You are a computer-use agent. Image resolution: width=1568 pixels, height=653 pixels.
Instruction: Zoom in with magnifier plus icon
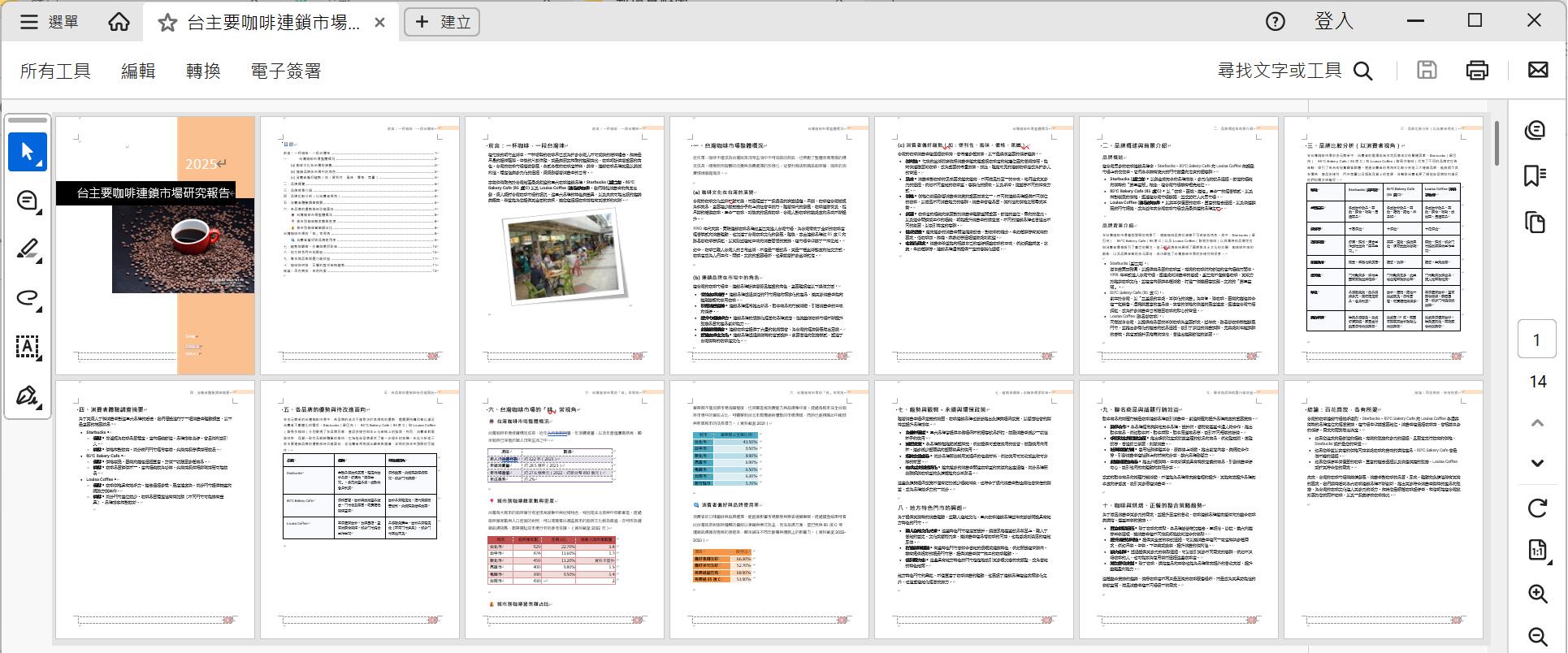(x=1536, y=594)
